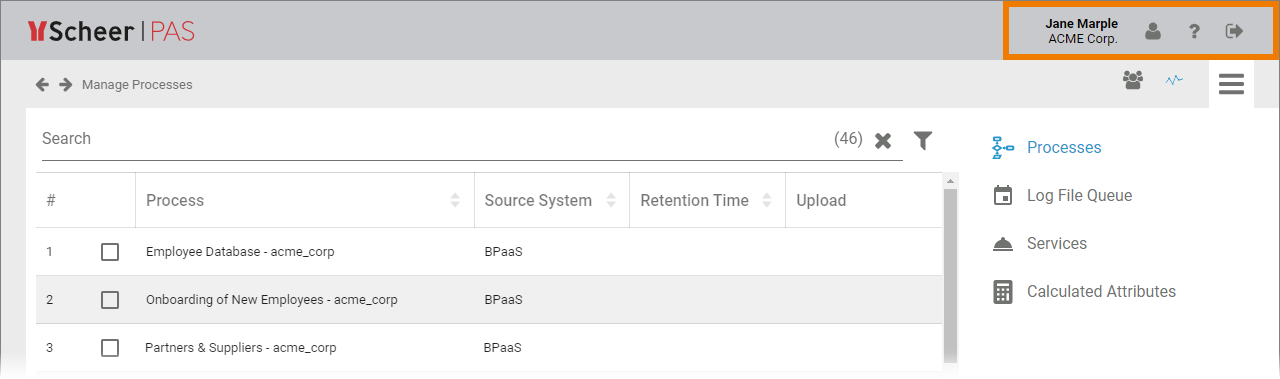
Task: Click the Search input field
Action: click(x=435, y=139)
